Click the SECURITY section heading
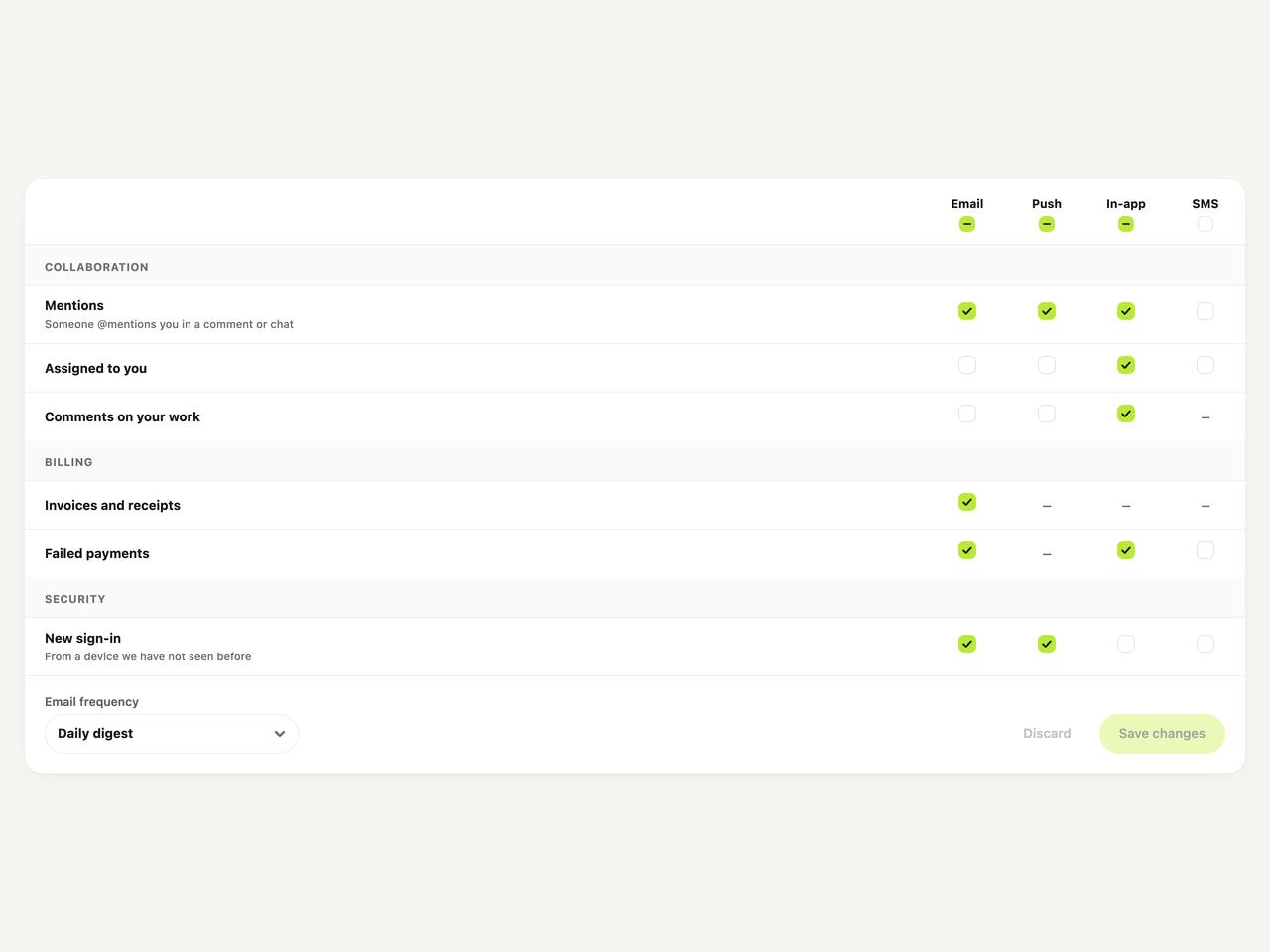The height and width of the screenshot is (952, 1270). [x=74, y=599]
